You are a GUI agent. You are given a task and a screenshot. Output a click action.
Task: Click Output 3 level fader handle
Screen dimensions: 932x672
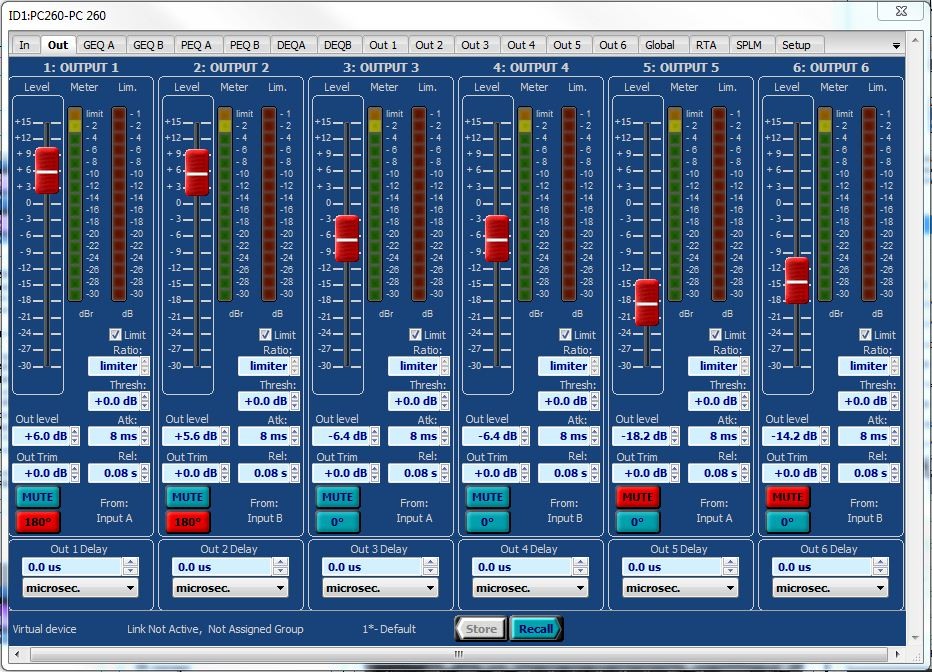pos(347,239)
